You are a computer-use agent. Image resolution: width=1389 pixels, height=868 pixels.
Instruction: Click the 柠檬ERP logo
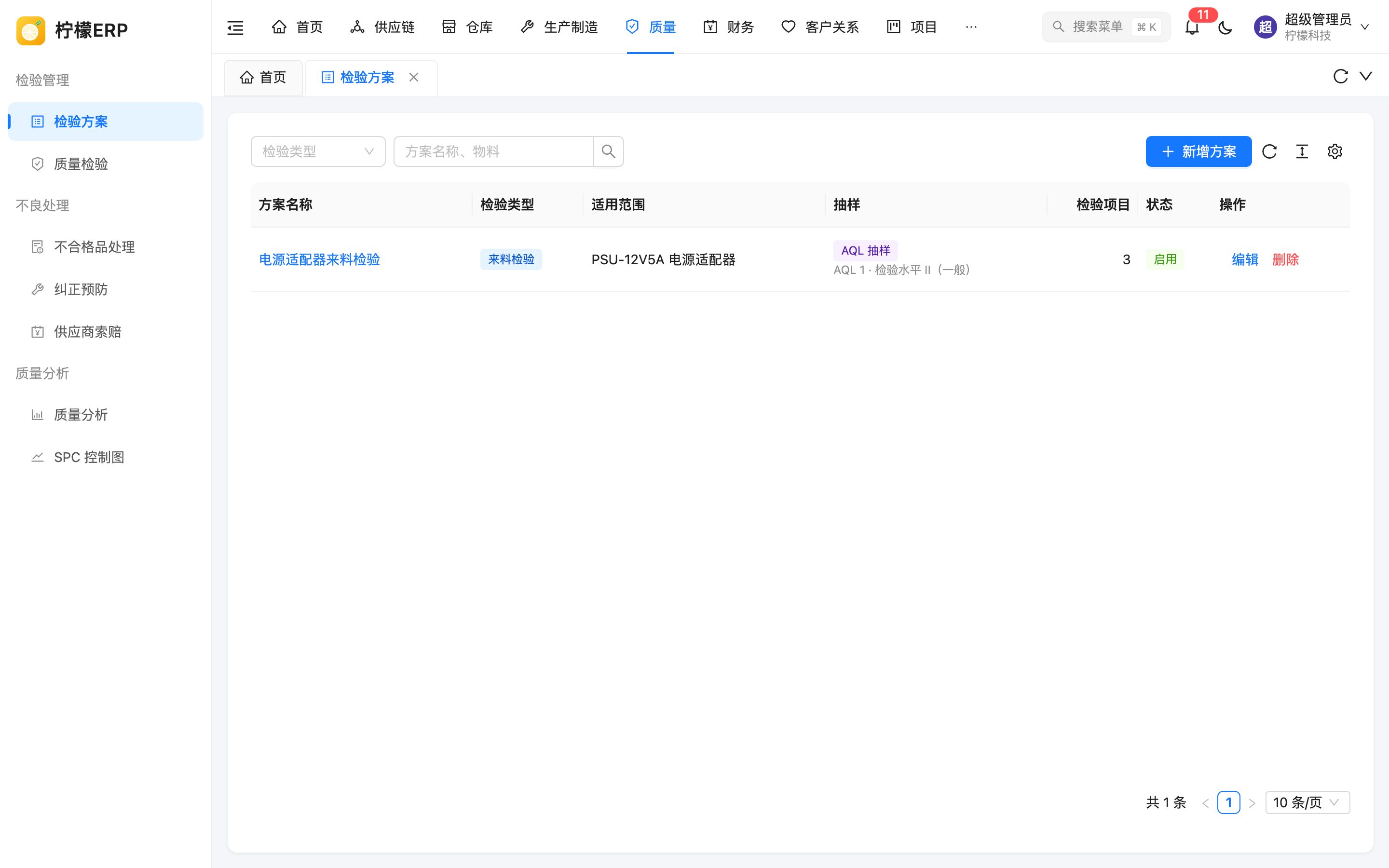pyautogui.click(x=72, y=30)
